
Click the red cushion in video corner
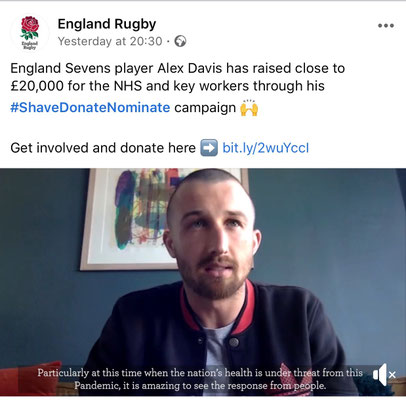coord(31,378)
